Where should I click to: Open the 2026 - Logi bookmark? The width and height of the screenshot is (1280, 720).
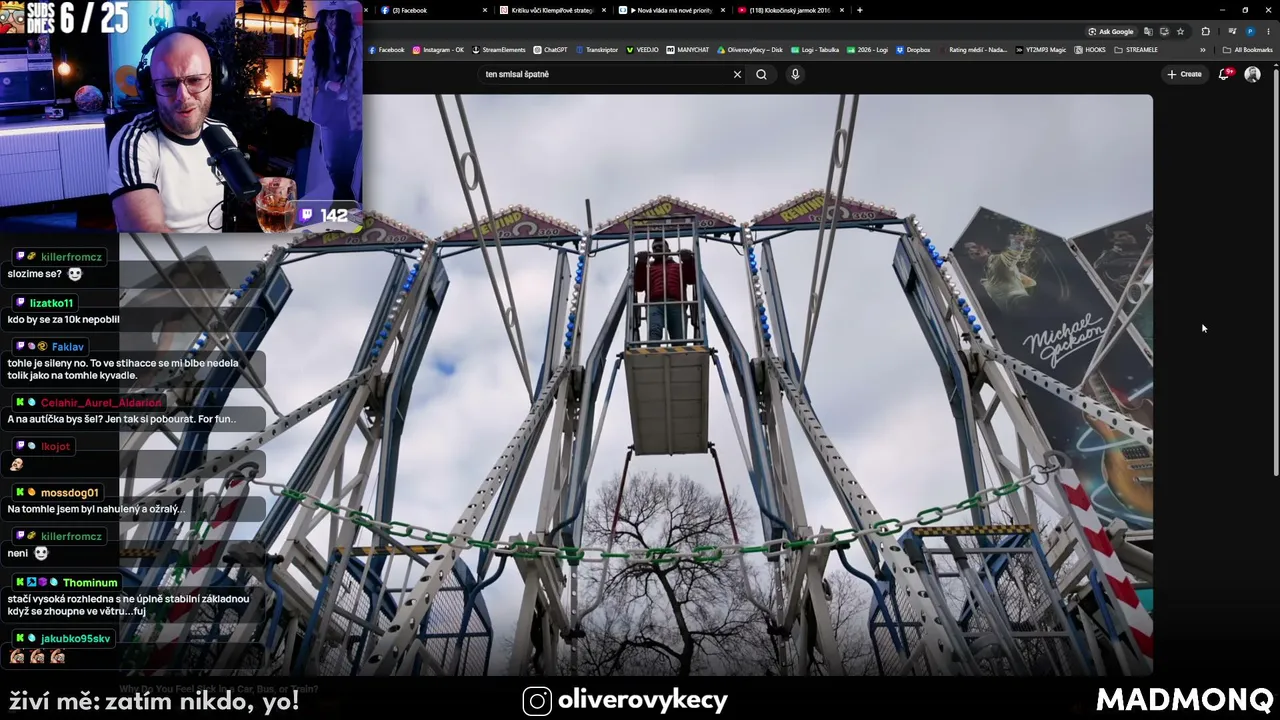(867, 49)
